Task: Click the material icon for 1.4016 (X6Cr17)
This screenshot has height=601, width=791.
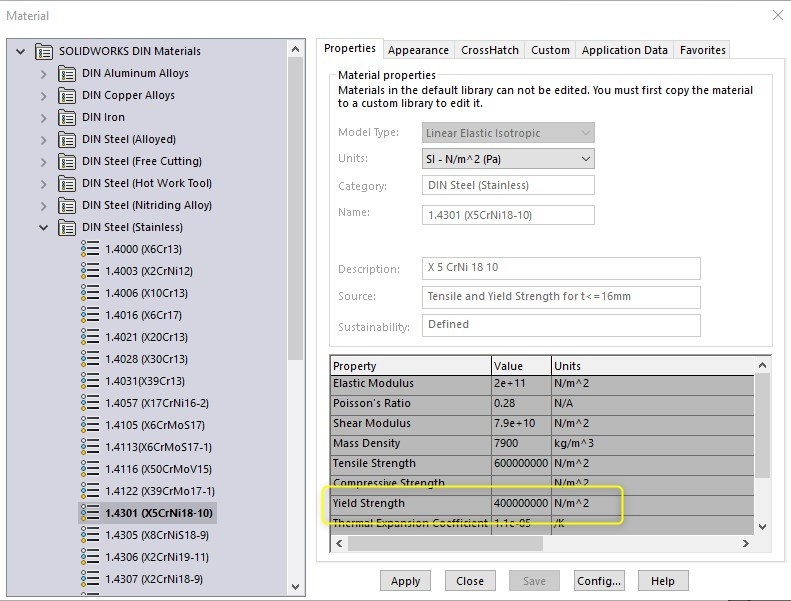Action: point(90,315)
